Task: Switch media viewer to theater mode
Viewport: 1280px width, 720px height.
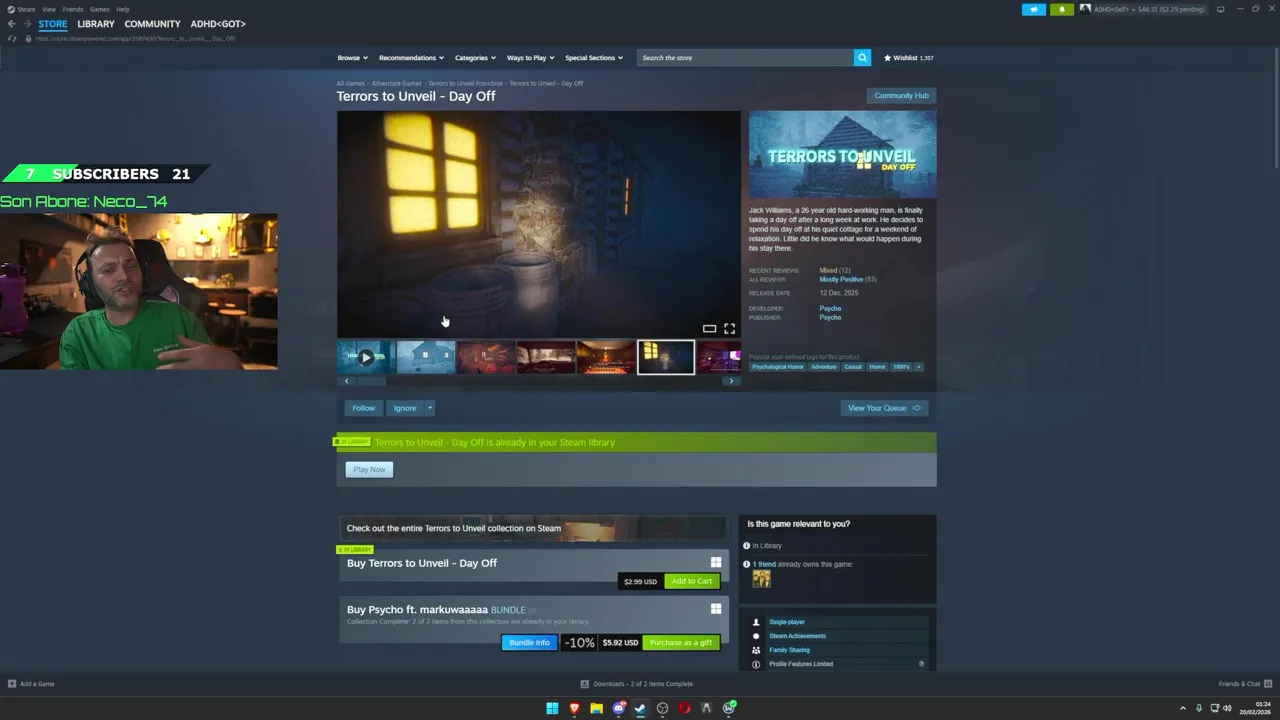Action: click(x=709, y=328)
